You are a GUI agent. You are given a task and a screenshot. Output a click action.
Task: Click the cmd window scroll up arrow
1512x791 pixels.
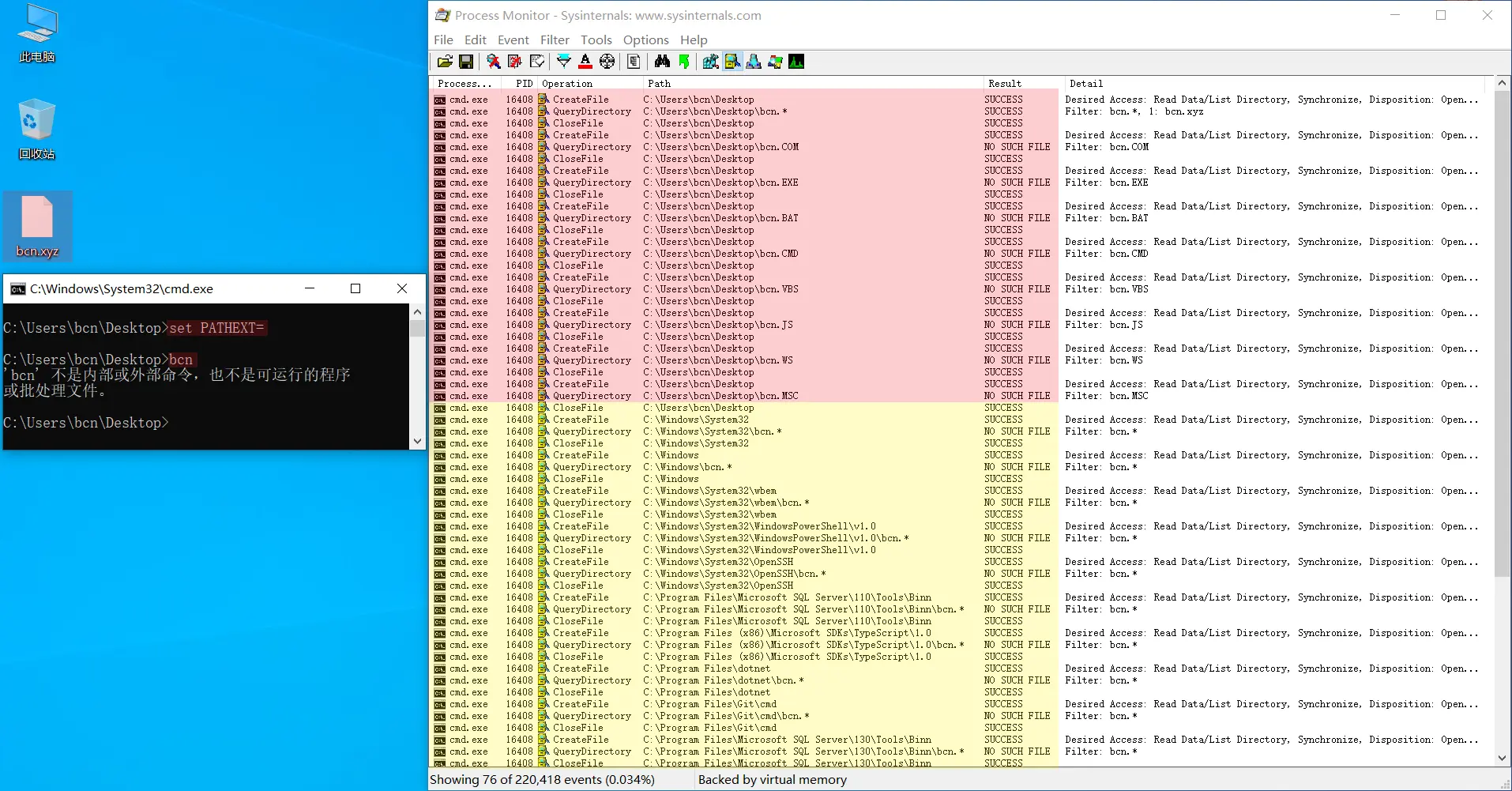pos(418,311)
